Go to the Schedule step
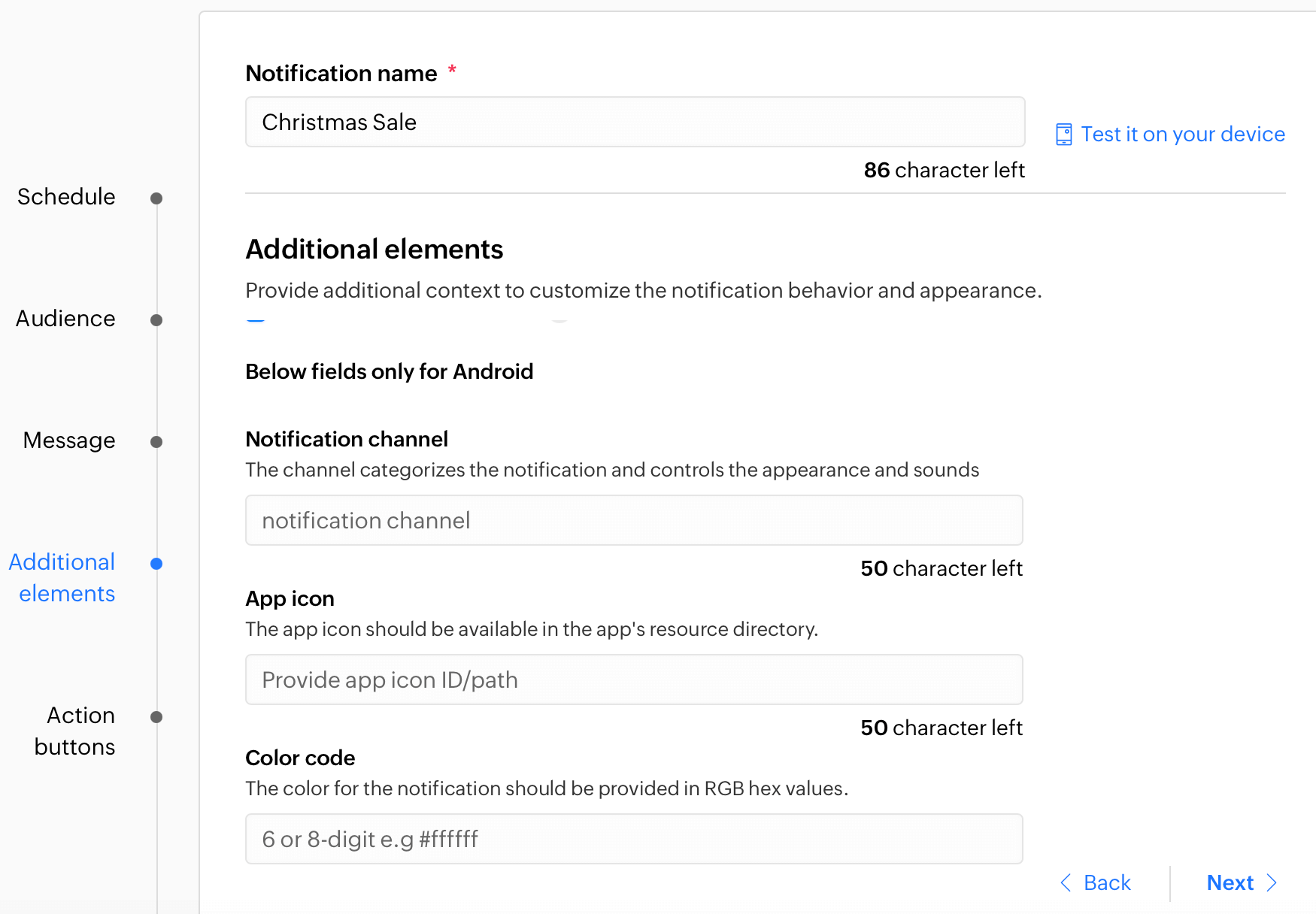1316x914 pixels. 66,197
